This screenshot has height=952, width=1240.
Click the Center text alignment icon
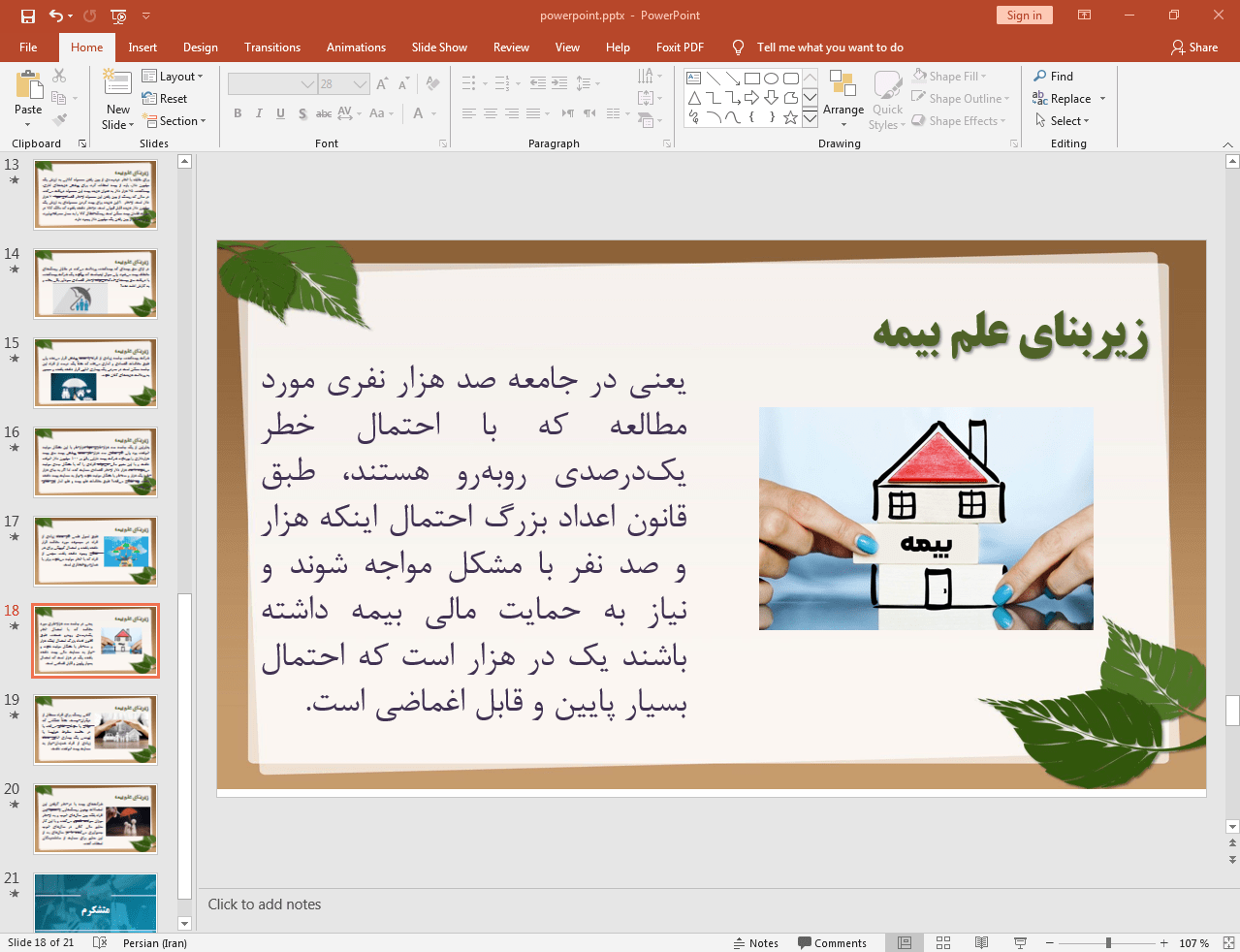click(491, 113)
